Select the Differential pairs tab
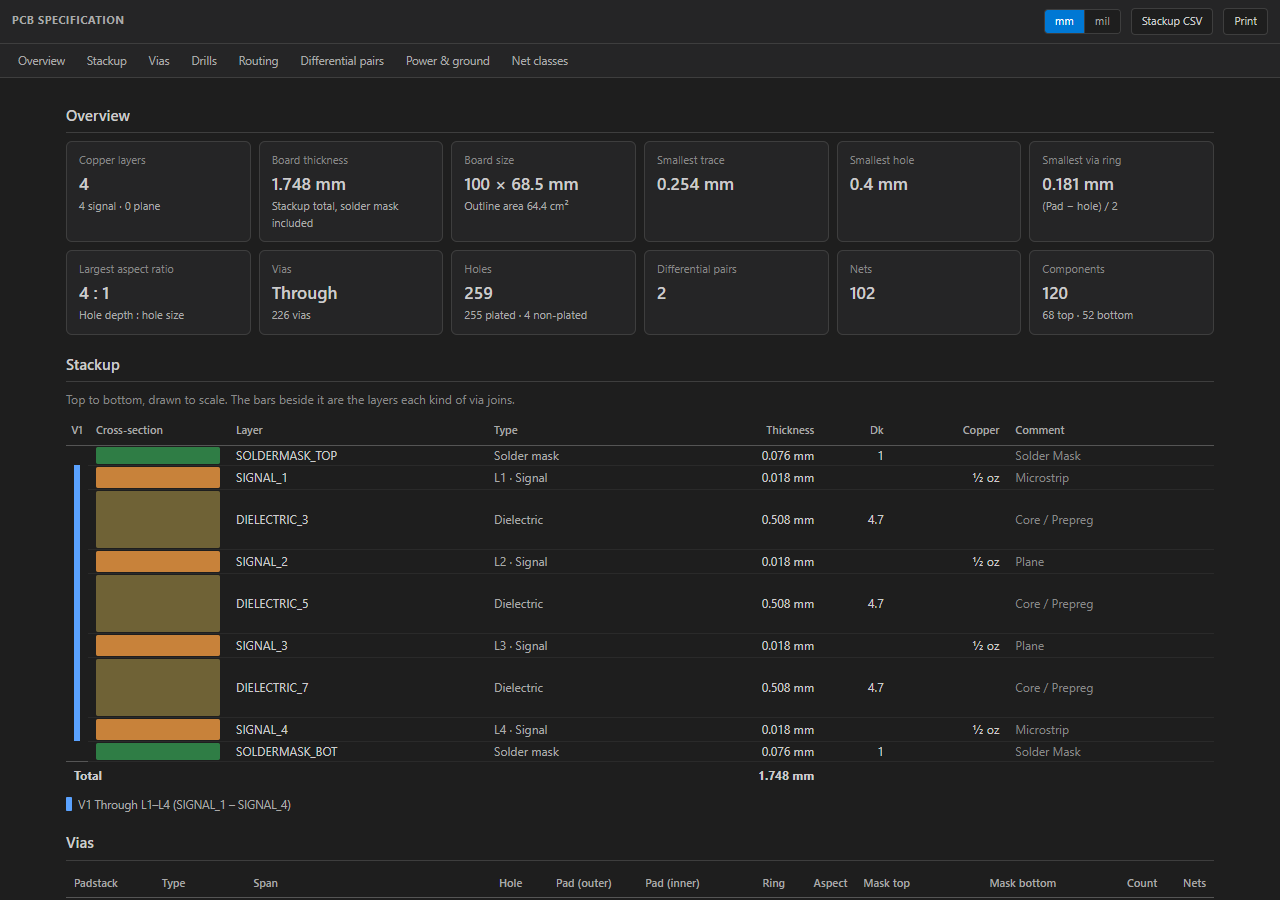Viewport: 1280px width, 900px height. [342, 61]
